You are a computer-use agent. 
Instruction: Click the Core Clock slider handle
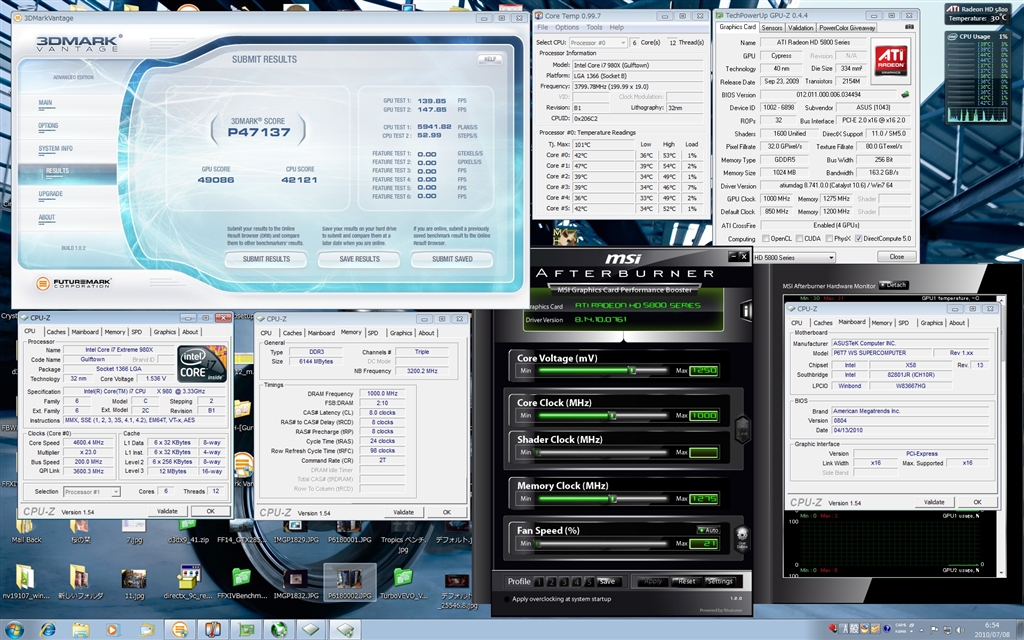pyautogui.click(x=611, y=414)
